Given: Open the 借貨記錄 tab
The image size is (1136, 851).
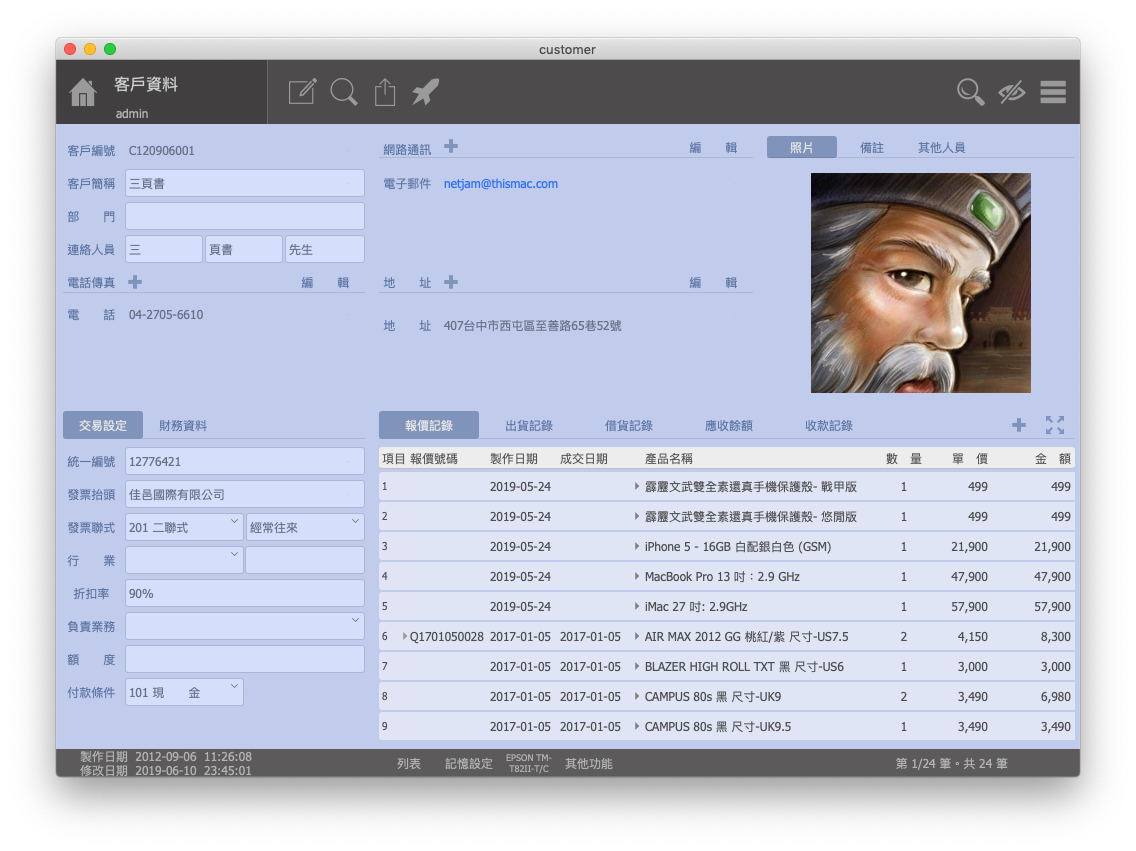Looking at the screenshot, I should [x=629, y=425].
